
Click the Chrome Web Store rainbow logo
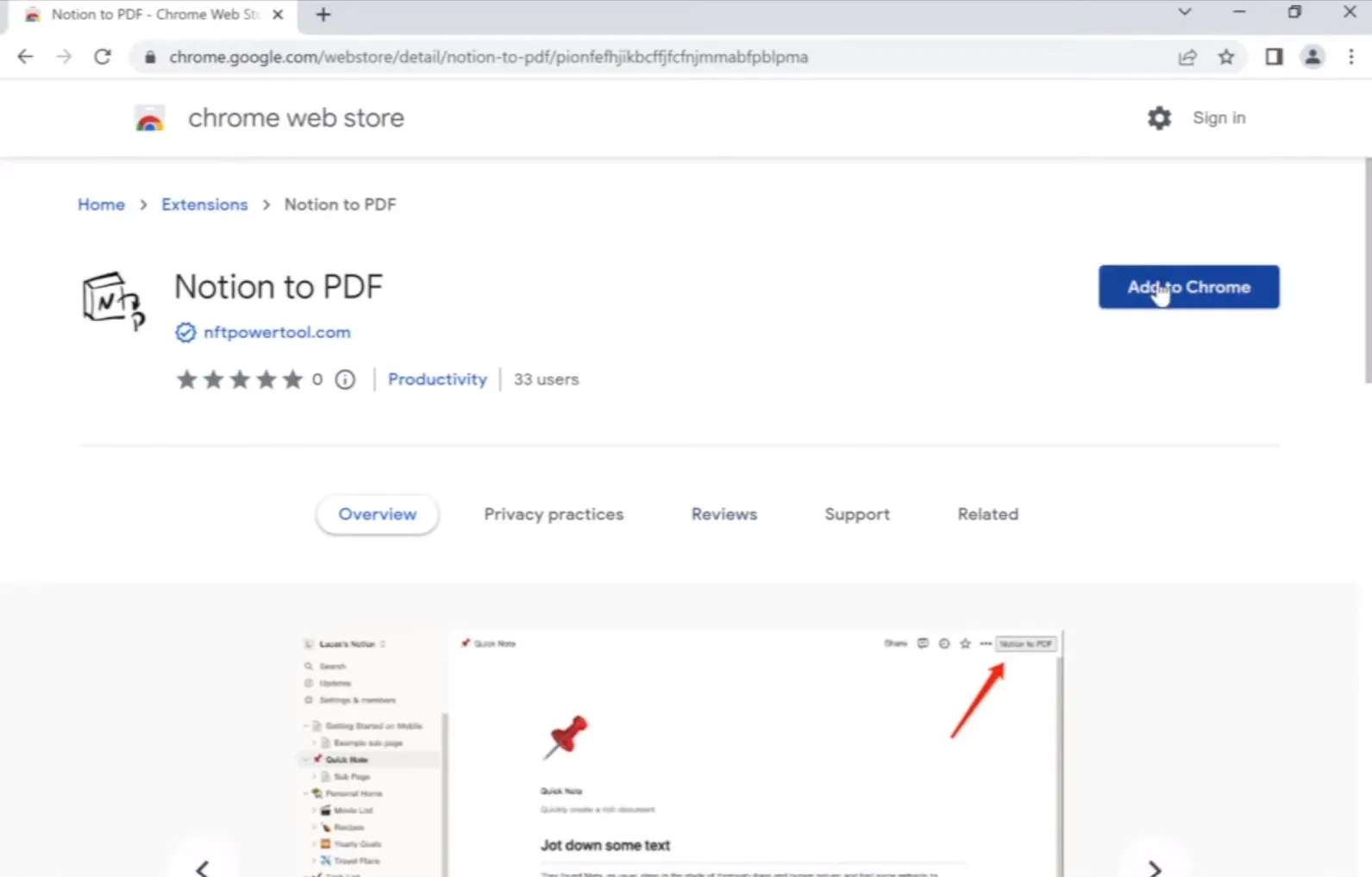click(150, 118)
